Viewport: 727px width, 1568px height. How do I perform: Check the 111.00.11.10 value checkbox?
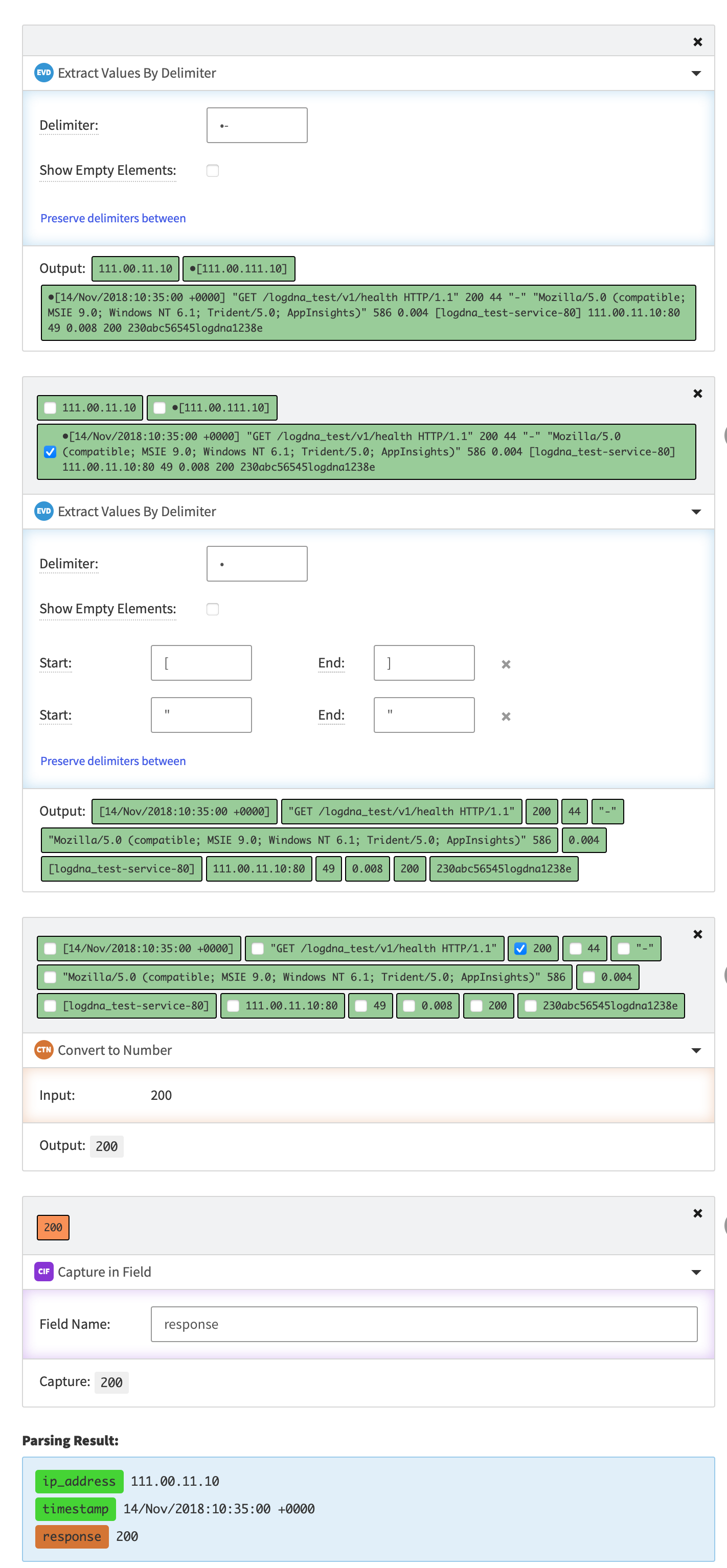point(51,408)
